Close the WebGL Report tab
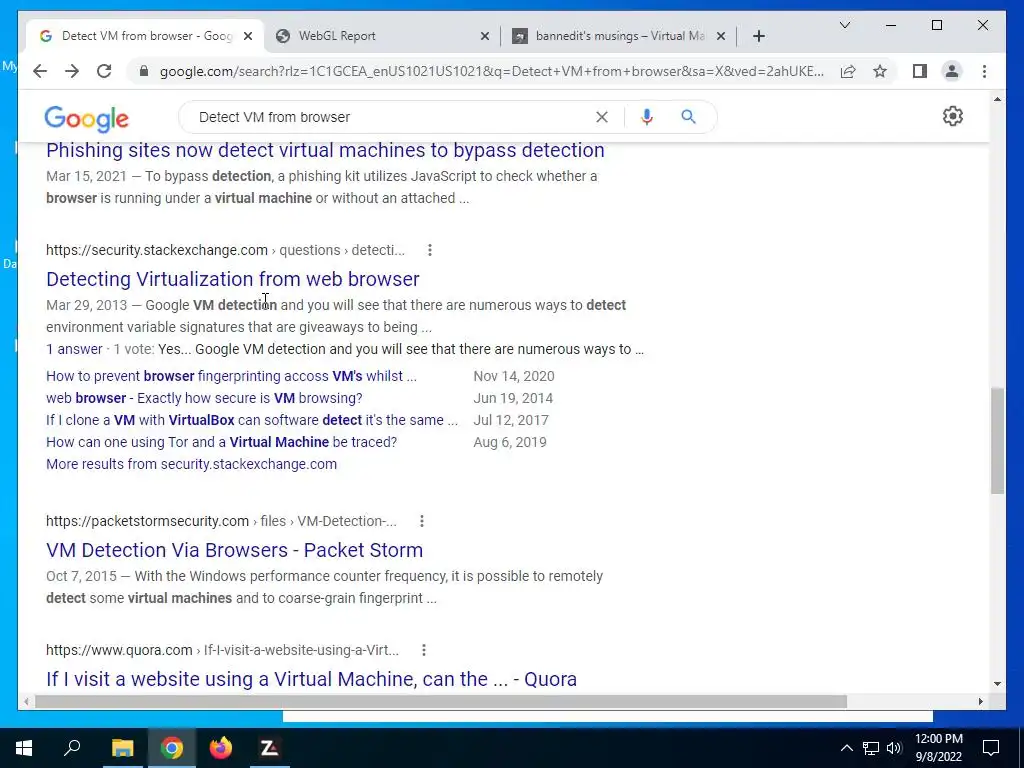The width and height of the screenshot is (1024, 768). [485, 37]
